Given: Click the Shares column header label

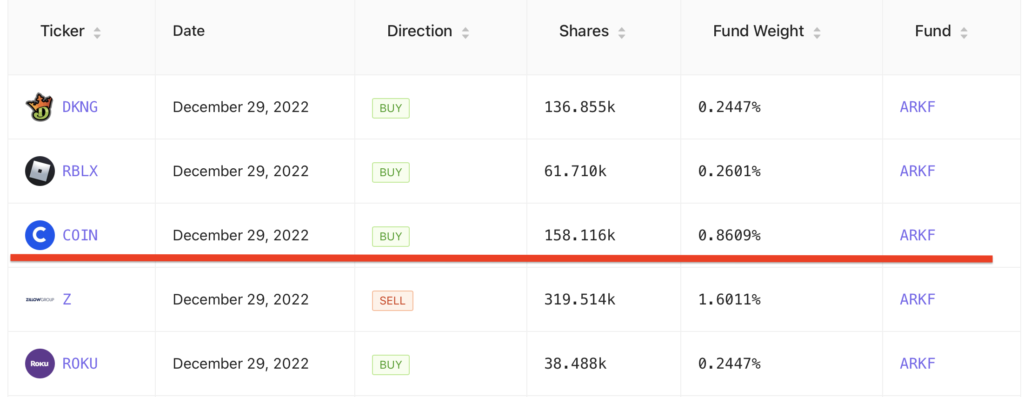Looking at the screenshot, I should click(584, 31).
